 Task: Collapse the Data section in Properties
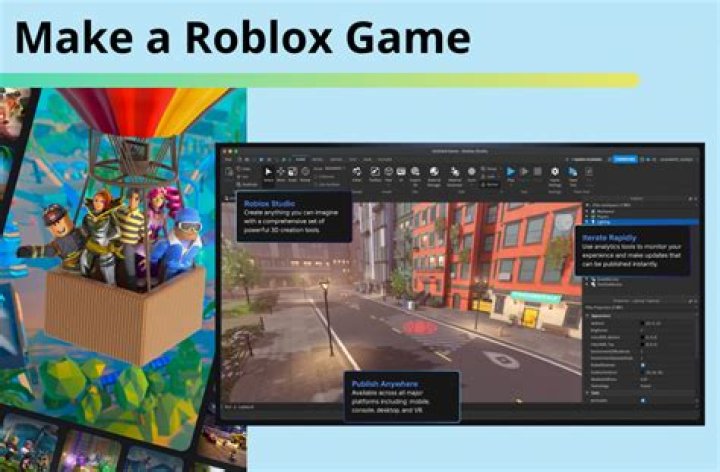point(589,393)
